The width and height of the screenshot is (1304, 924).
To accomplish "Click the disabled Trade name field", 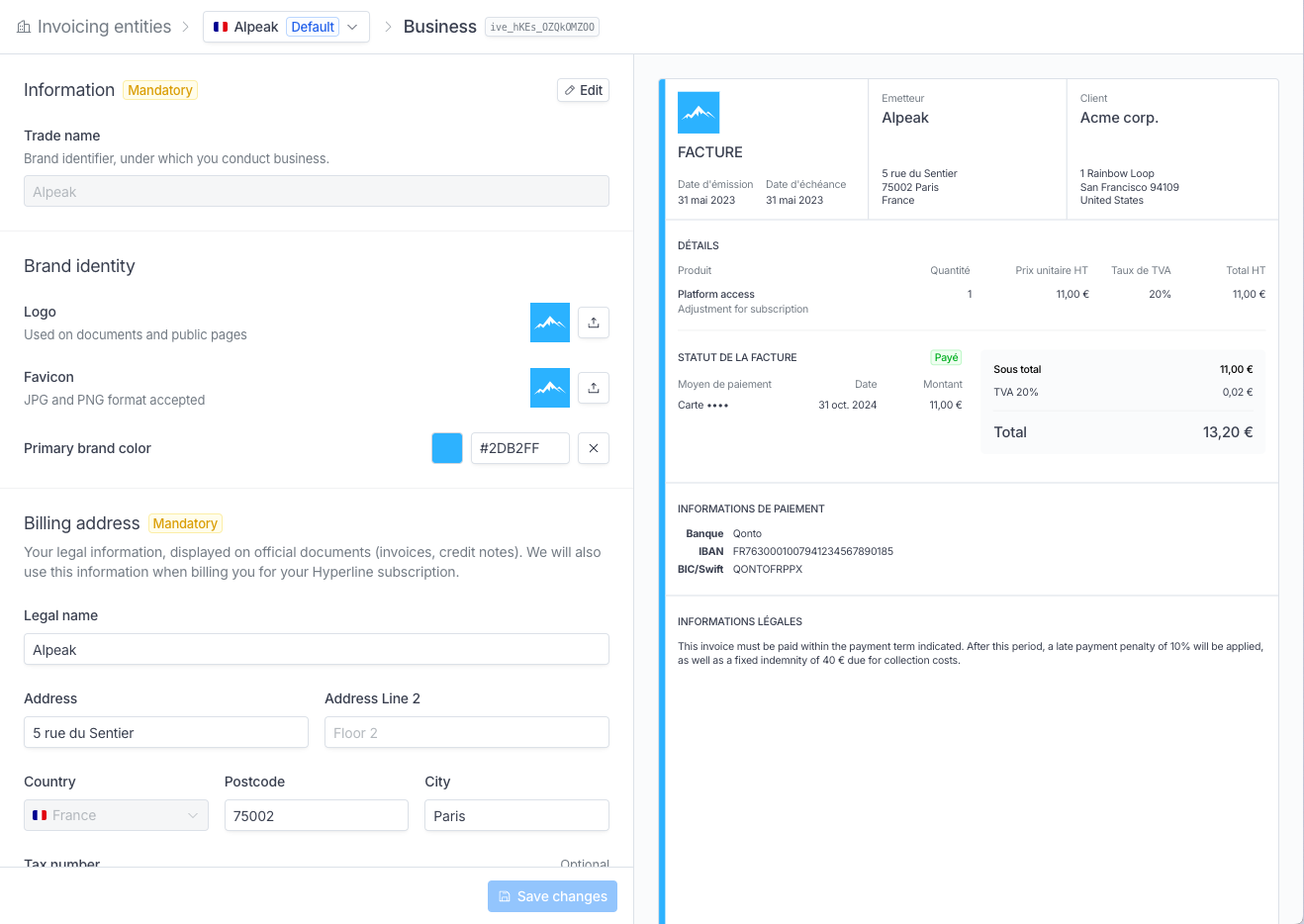I will click(x=317, y=191).
